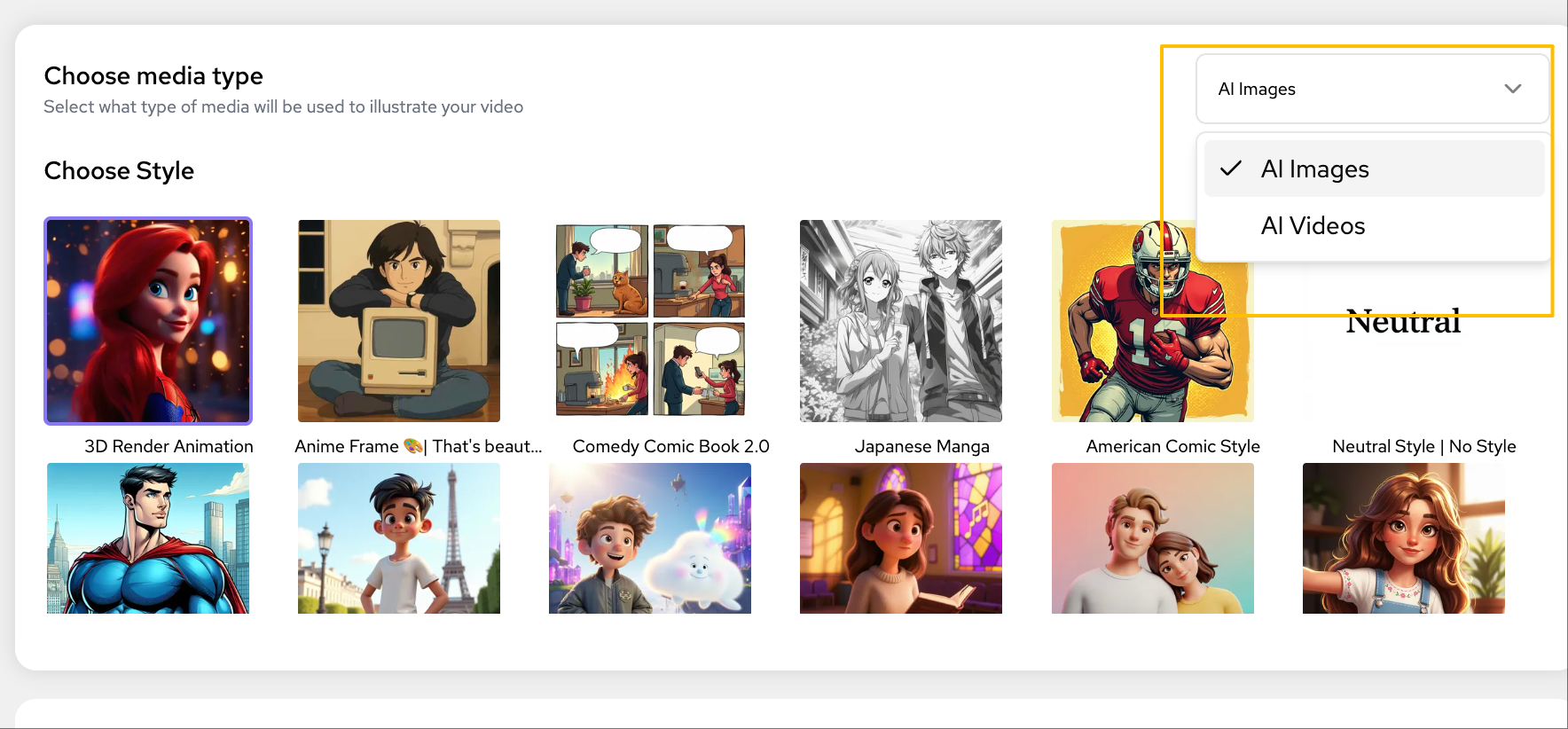Screen dimensions: 1568x729
Task: Choose the boy with cloud character thumbnail
Action: (650, 538)
